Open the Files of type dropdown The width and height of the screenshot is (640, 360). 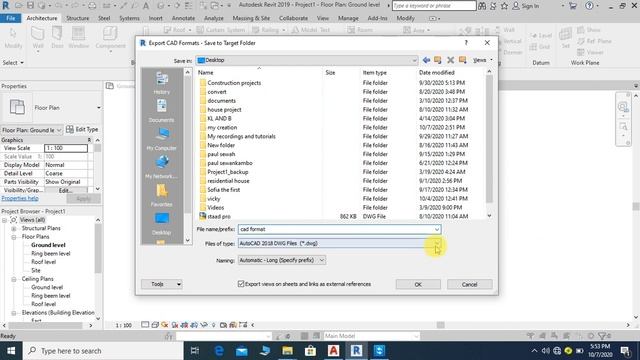437,243
